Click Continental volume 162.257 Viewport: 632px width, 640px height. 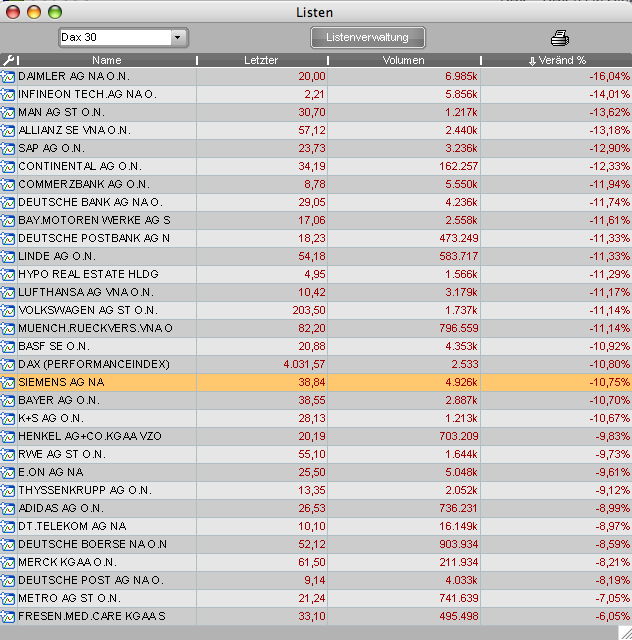[458, 167]
